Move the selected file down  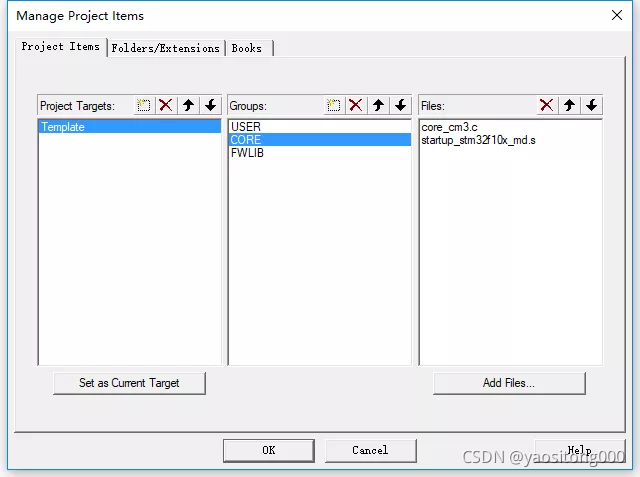pyautogui.click(x=591, y=105)
